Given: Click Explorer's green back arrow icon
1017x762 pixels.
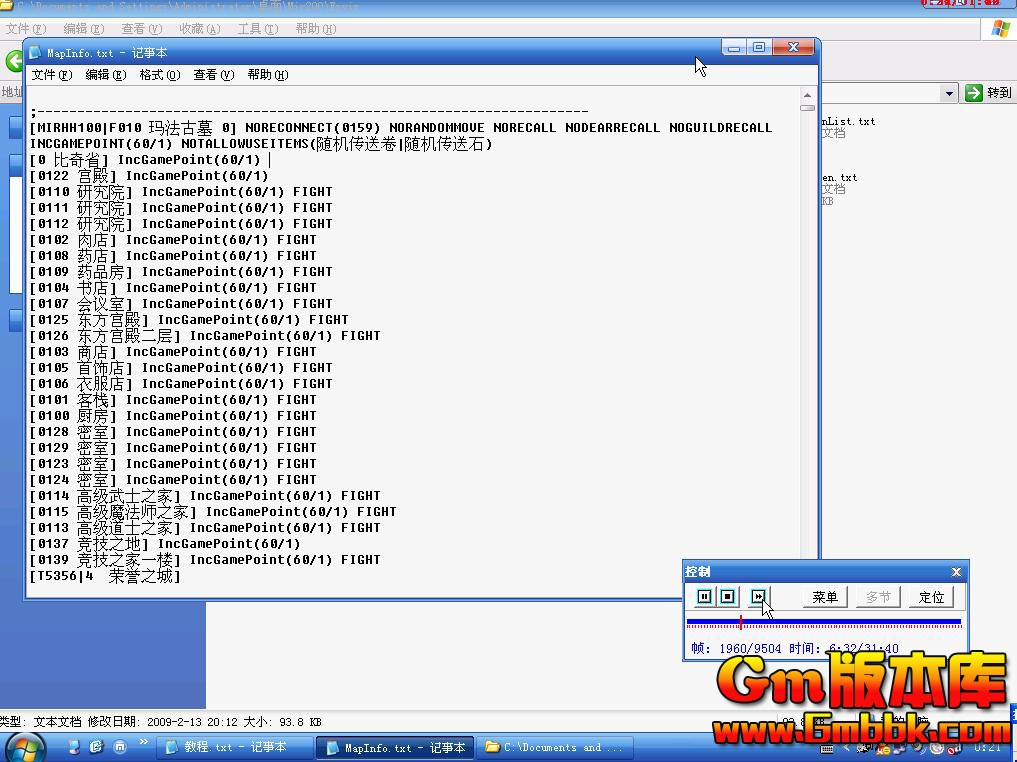Looking at the screenshot, I should tap(14, 61).
